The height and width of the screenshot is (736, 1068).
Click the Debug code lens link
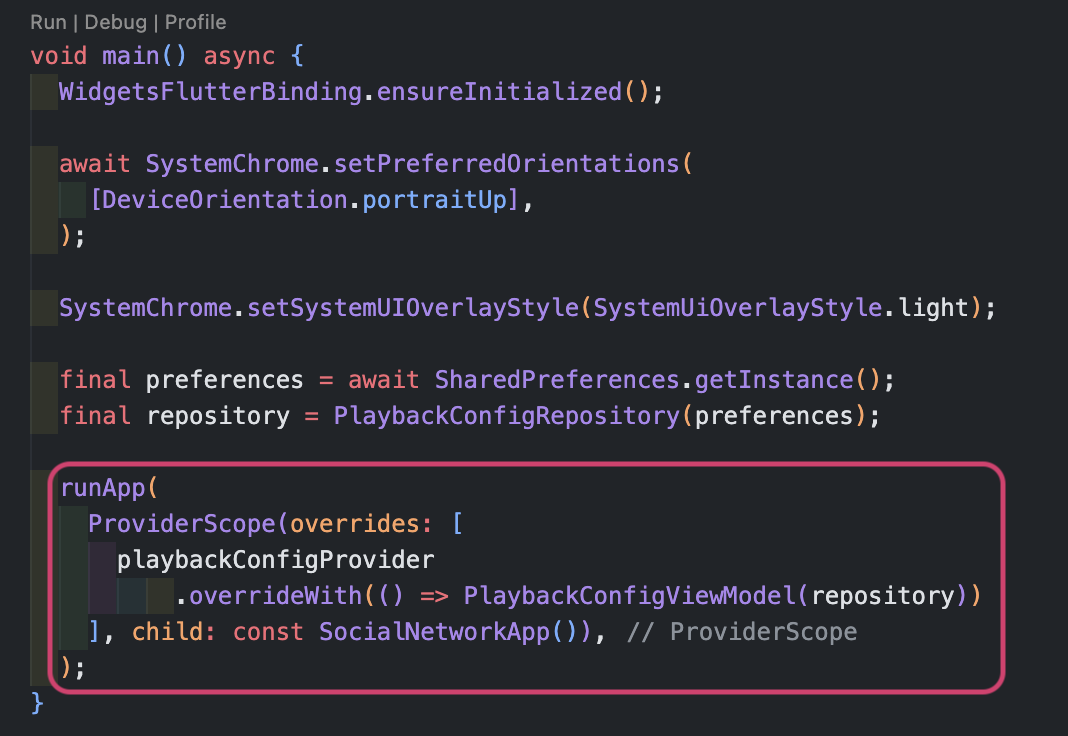[x=116, y=22]
